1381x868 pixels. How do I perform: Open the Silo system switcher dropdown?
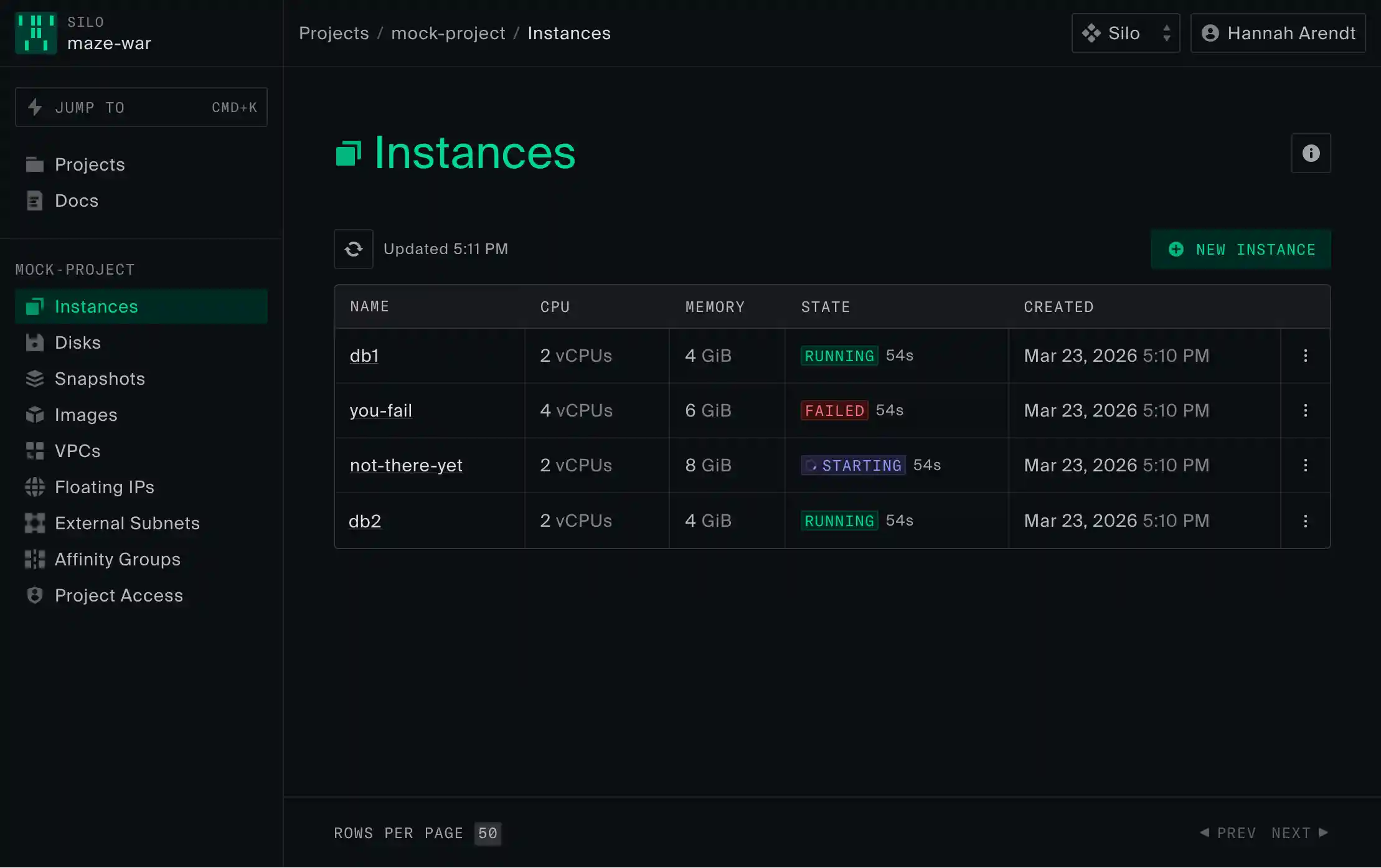pyautogui.click(x=1125, y=33)
